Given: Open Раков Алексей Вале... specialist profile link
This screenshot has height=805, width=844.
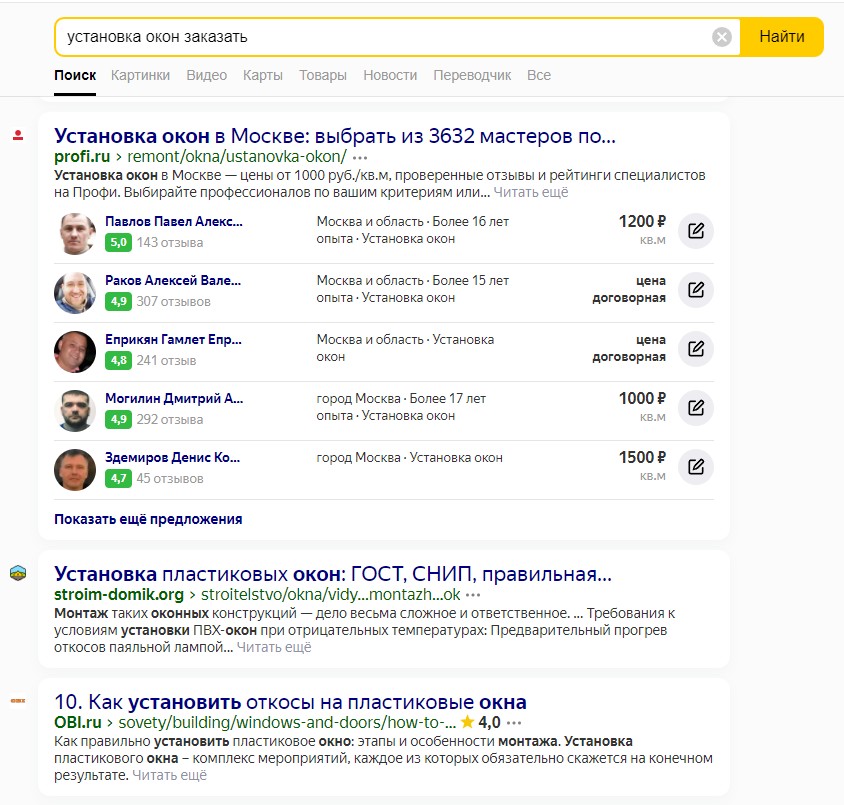Looking at the screenshot, I should coord(173,280).
